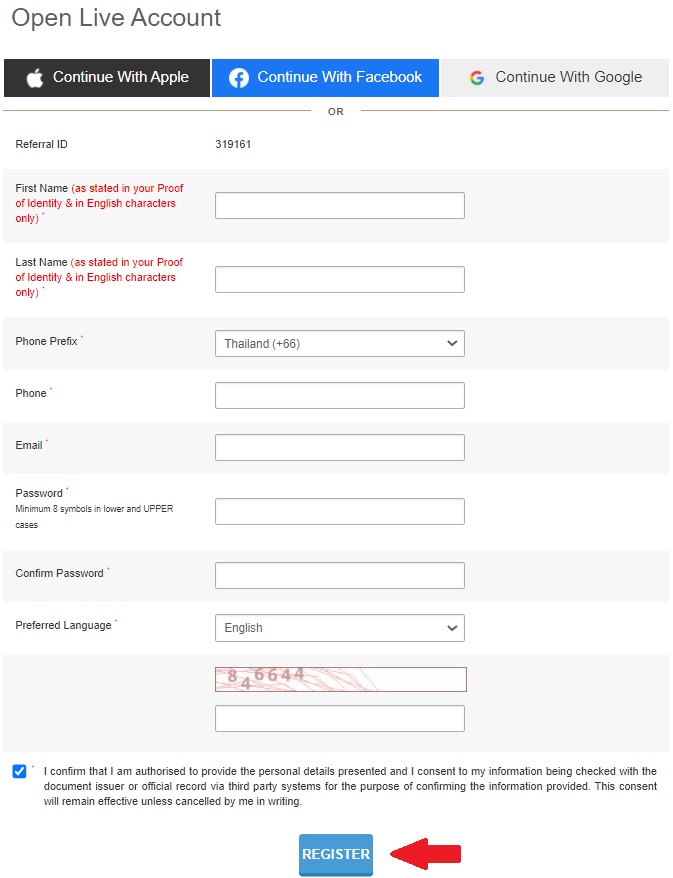673x878 pixels.
Task: Click the Apple logo icon
Action: [35, 78]
